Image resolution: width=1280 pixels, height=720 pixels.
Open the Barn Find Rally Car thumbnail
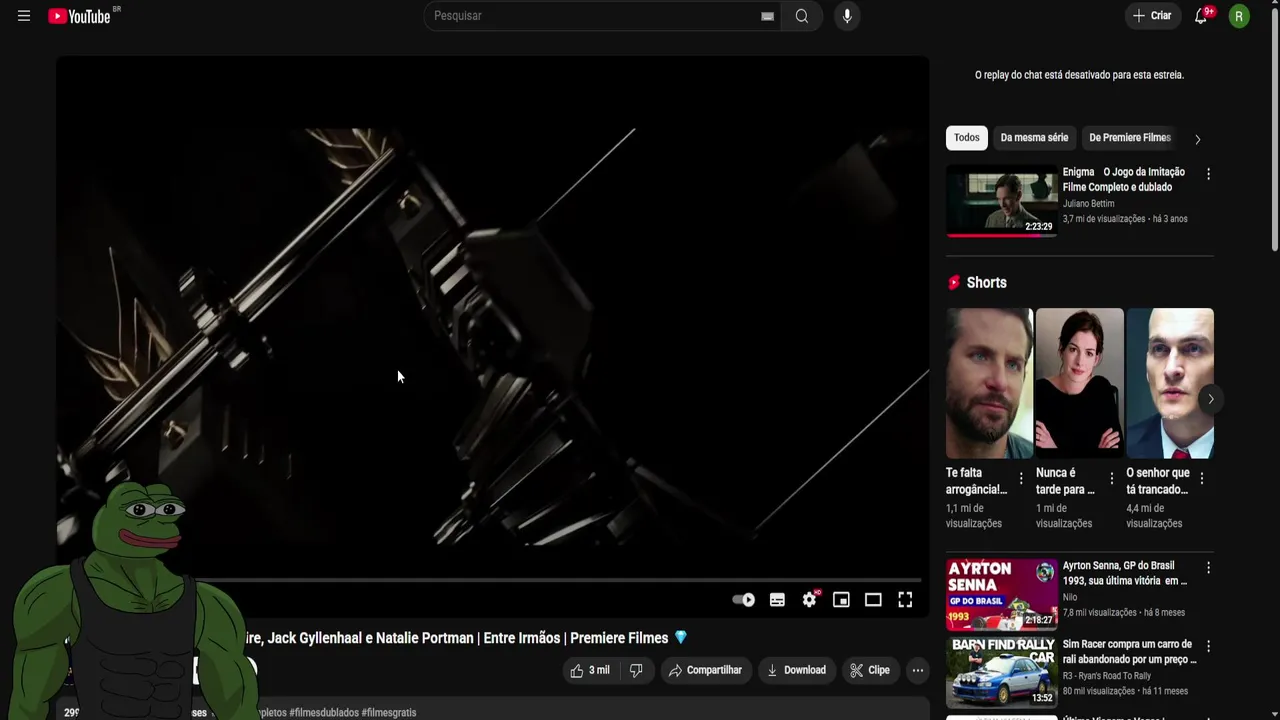click(x=1001, y=673)
